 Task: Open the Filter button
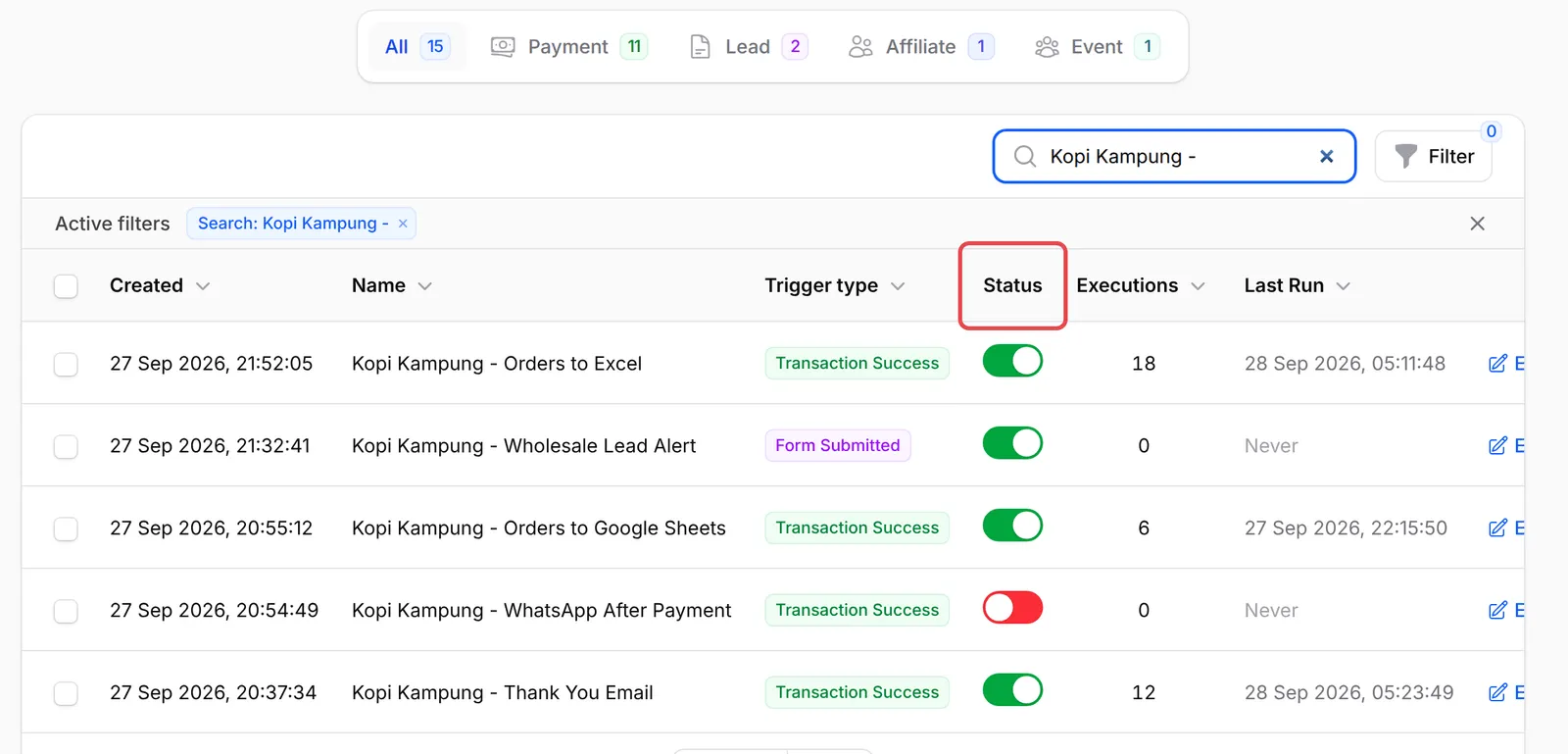pos(1434,157)
